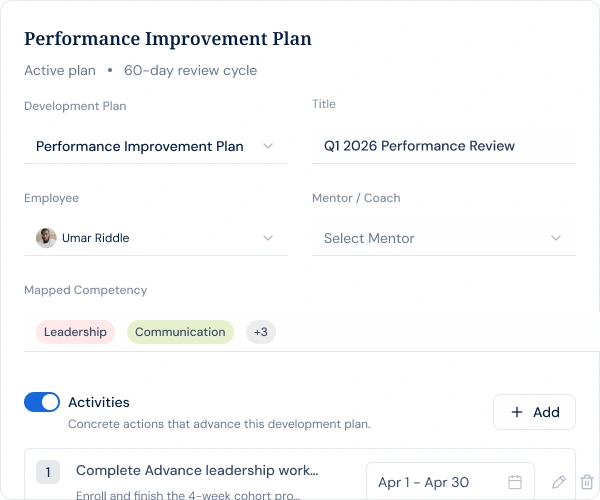
Task: Click the Active plan status text
Action: [60, 70]
